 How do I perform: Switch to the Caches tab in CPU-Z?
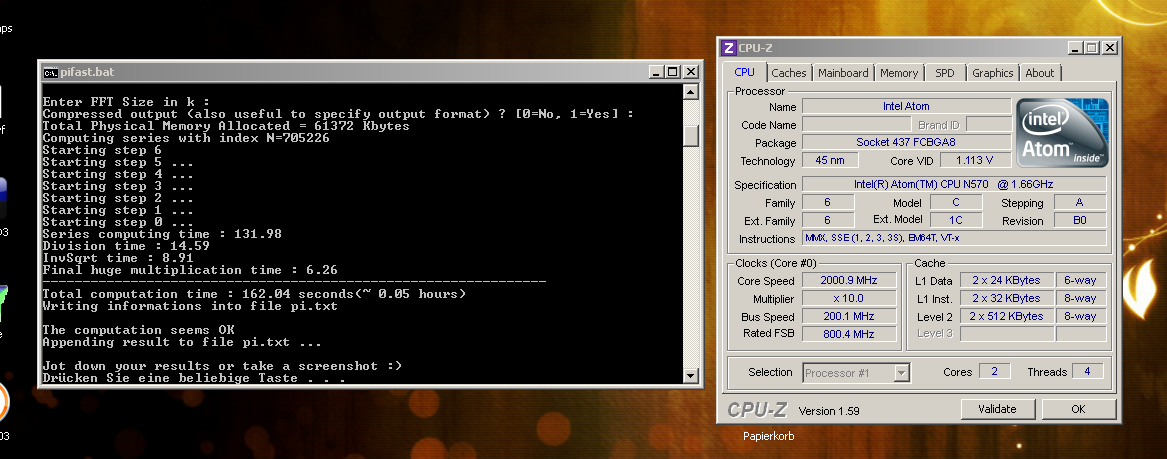point(788,73)
